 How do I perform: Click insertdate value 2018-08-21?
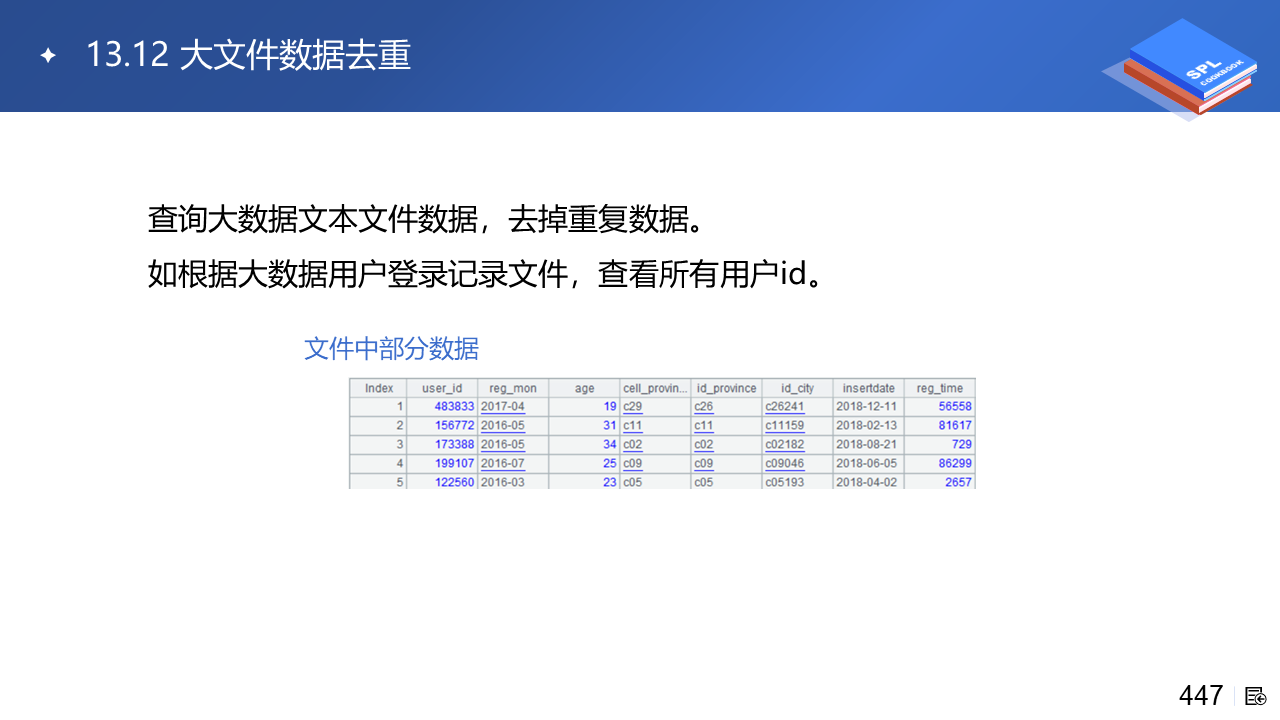tap(867, 445)
